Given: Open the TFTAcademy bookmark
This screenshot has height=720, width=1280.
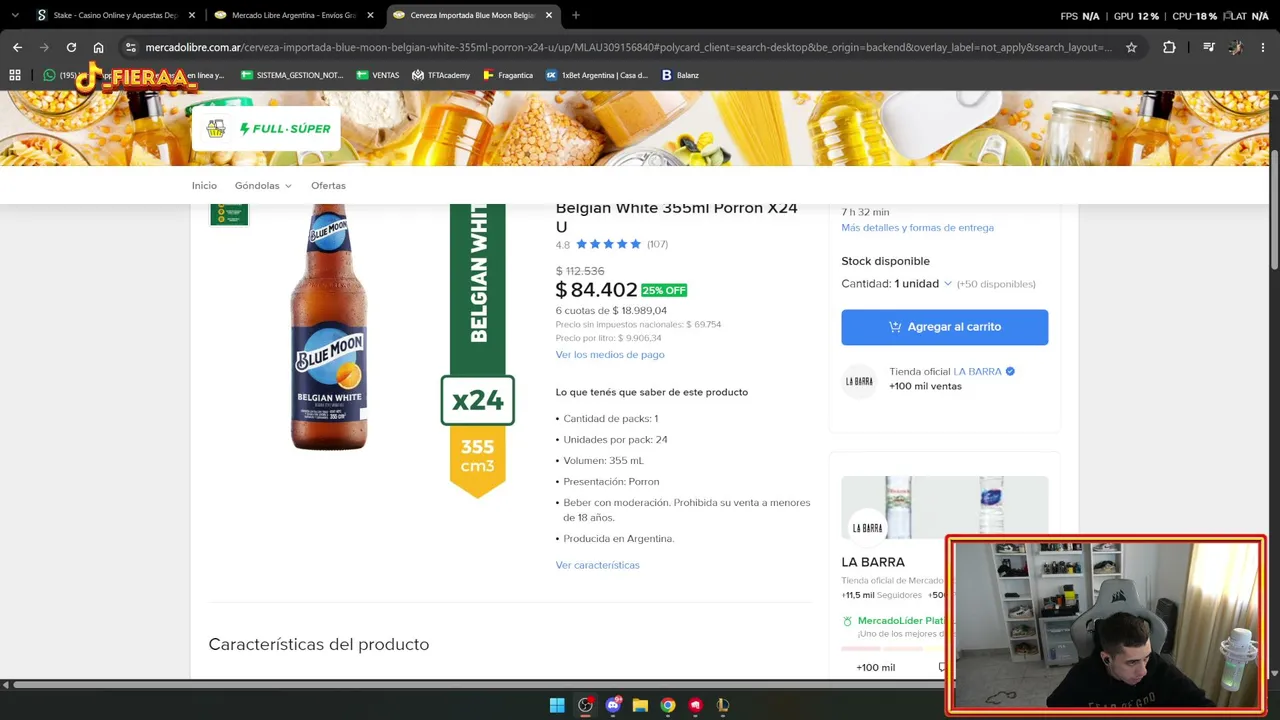Looking at the screenshot, I should pyautogui.click(x=441, y=75).
